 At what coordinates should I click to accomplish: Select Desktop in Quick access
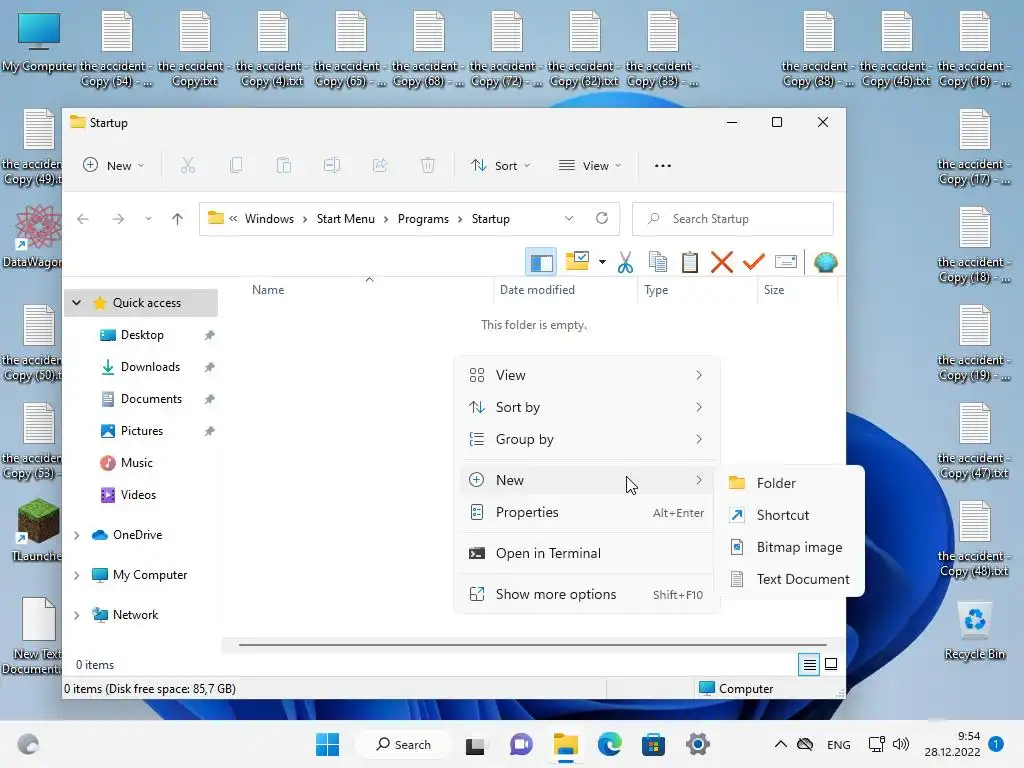click(142, 335)
